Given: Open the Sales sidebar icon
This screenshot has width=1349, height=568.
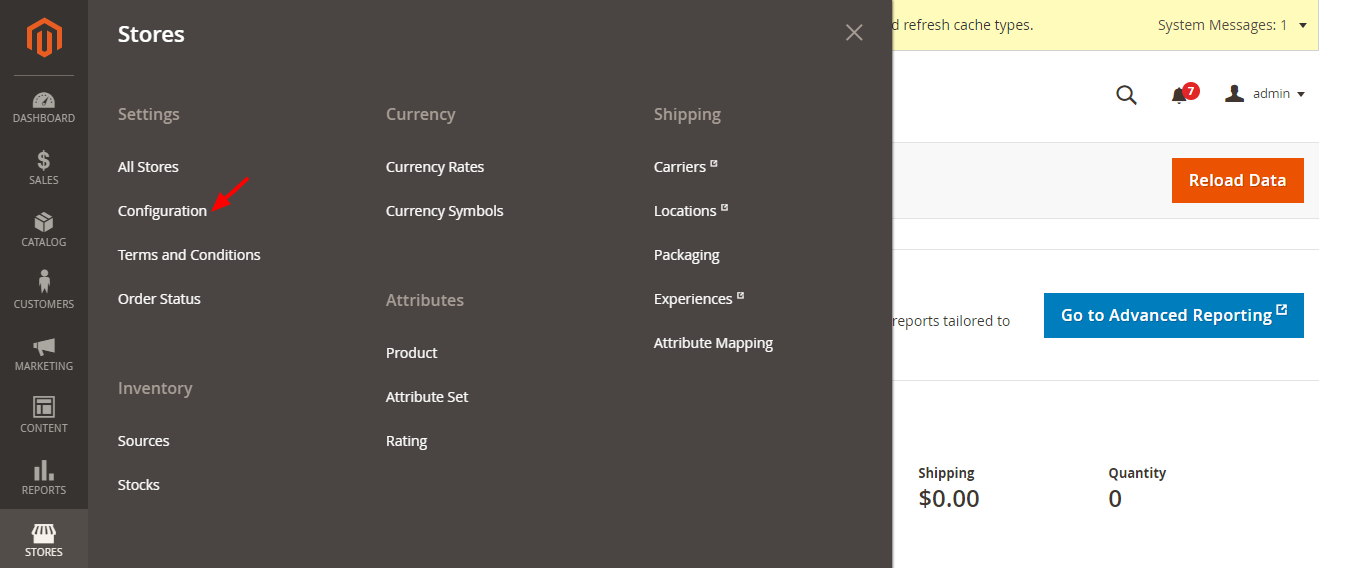Looking at the screenshot, I should point(44,168).
